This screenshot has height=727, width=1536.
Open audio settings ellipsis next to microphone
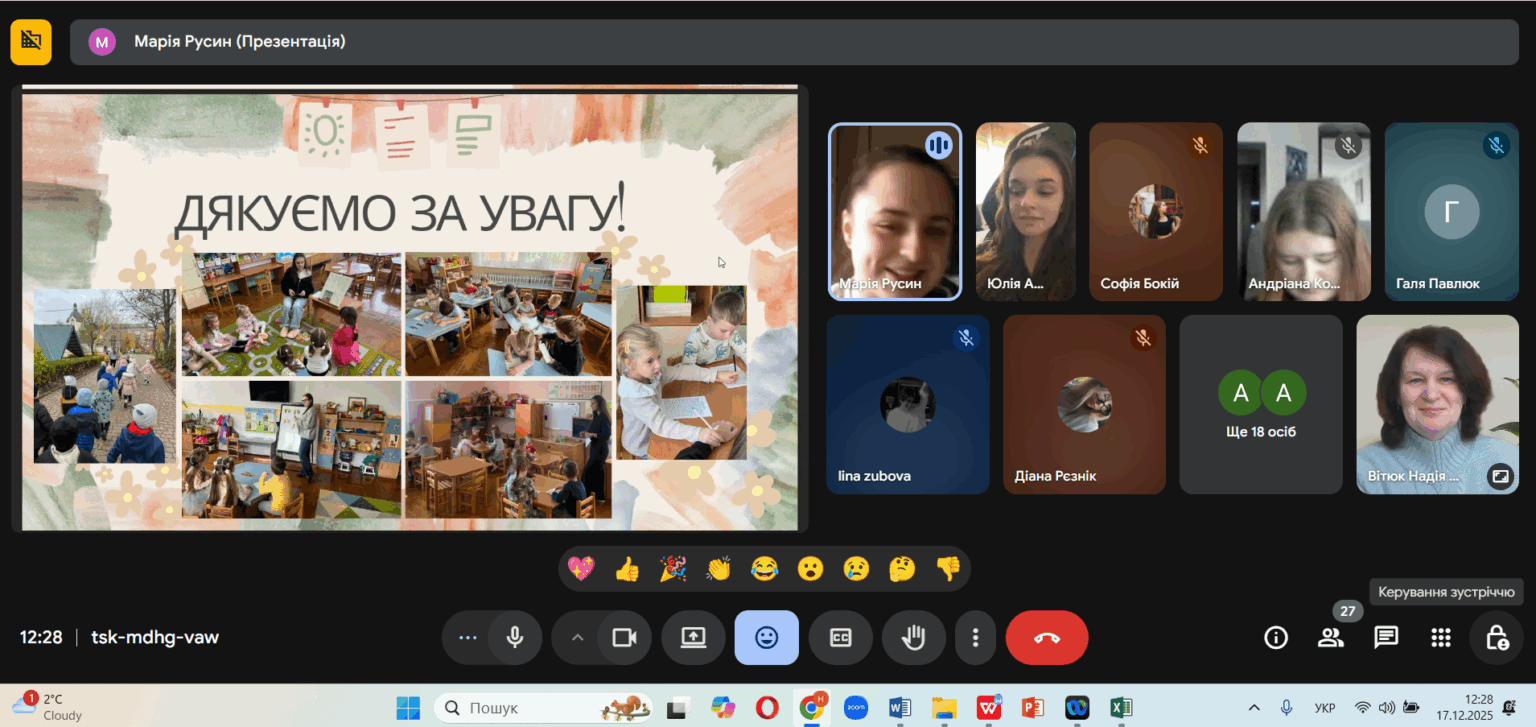pos(467,638)
